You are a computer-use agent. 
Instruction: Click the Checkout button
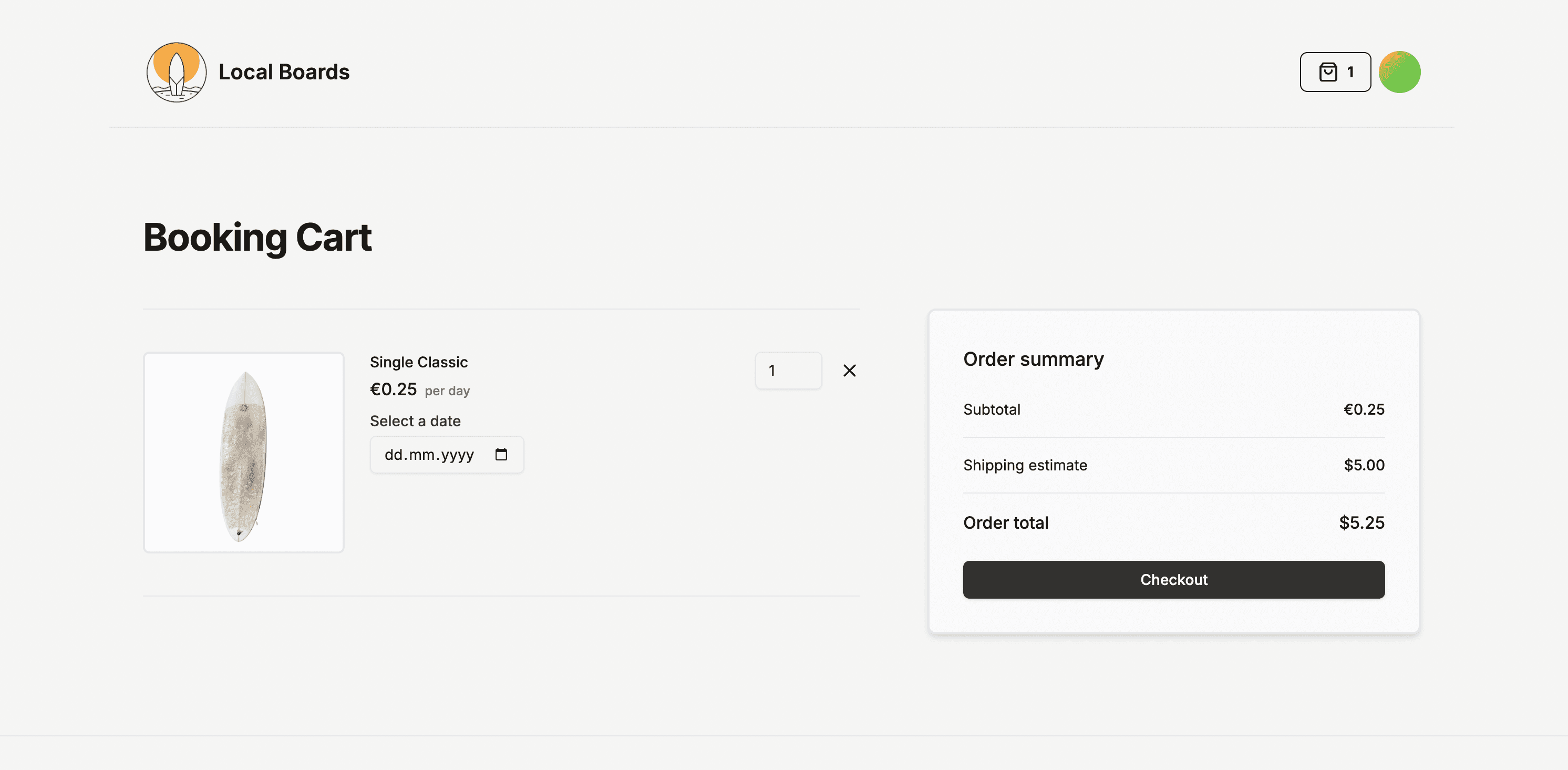click(x=1173, y=580)
